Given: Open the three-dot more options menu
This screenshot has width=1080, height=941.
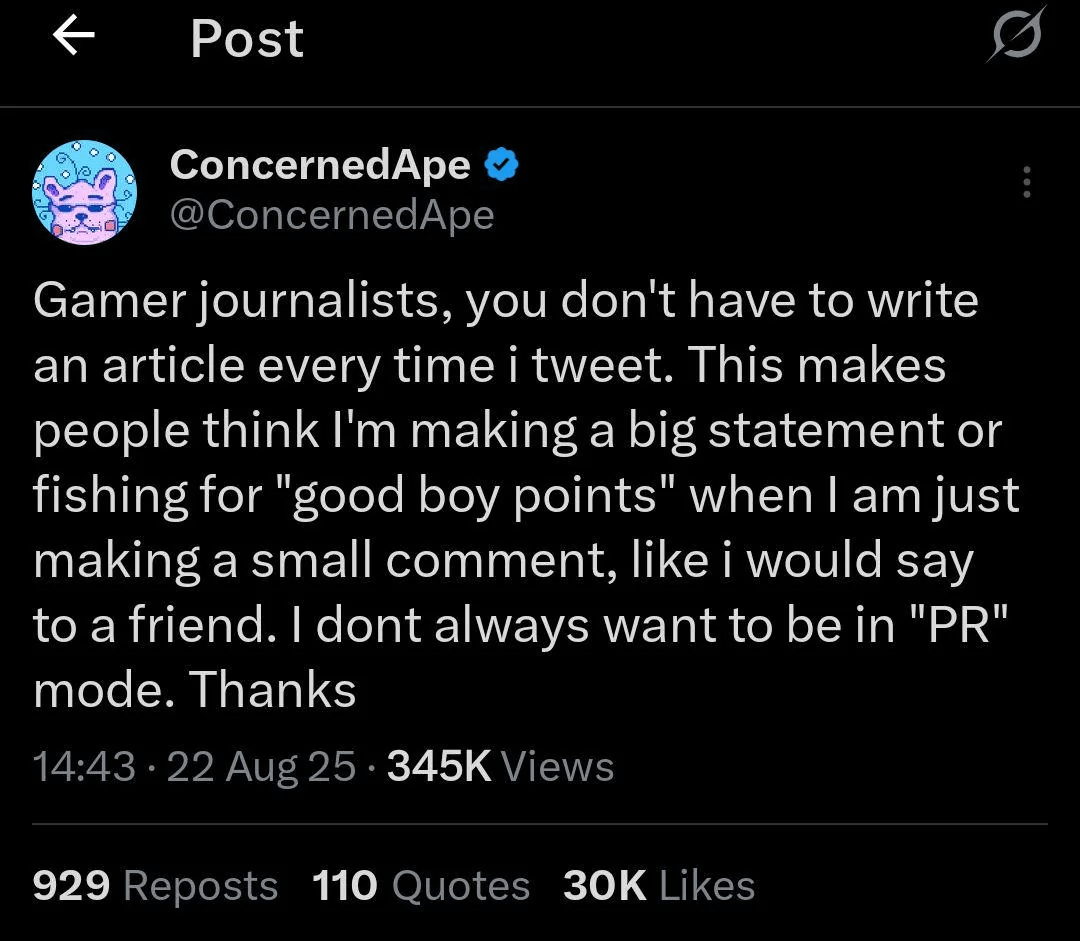Looking at the screenshot, I should pyautogui.click(x=1026, y=183).
